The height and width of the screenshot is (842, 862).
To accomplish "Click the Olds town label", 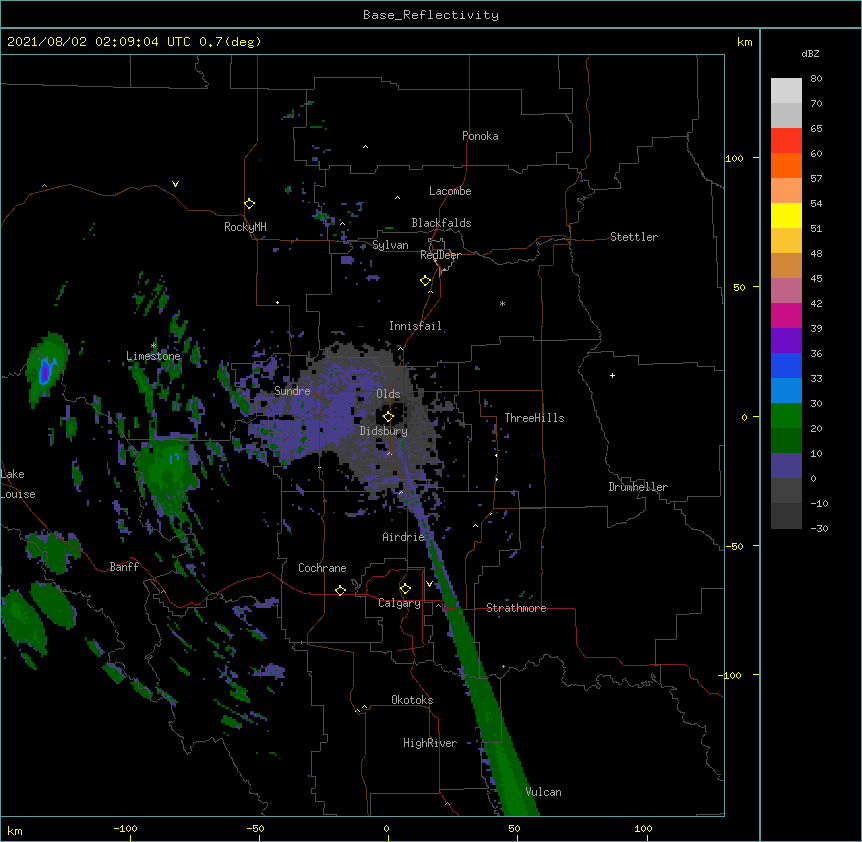I will click(x=388, y=394).
